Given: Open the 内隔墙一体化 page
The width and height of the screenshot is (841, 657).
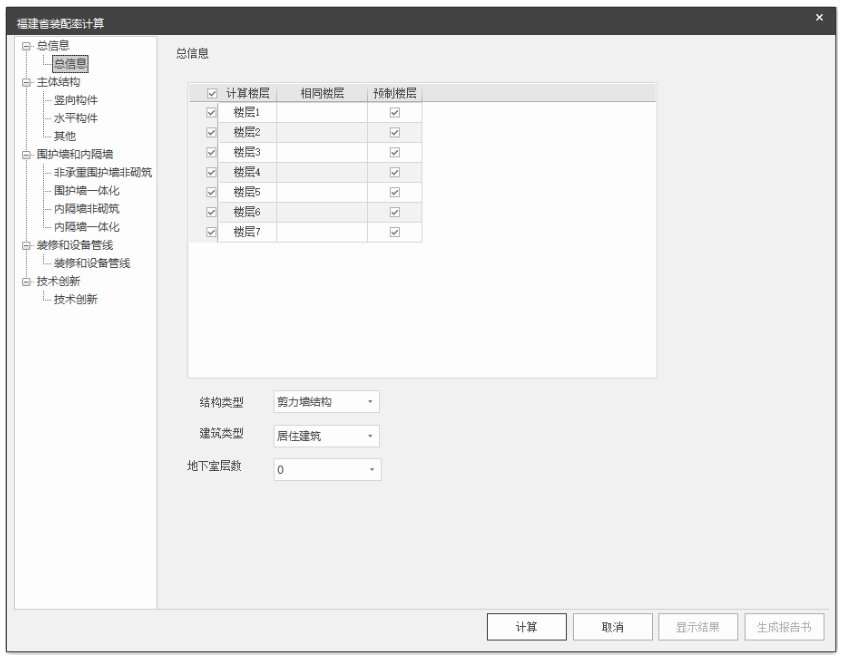Looking at the screenshot, I should click(x=86, y=227).
